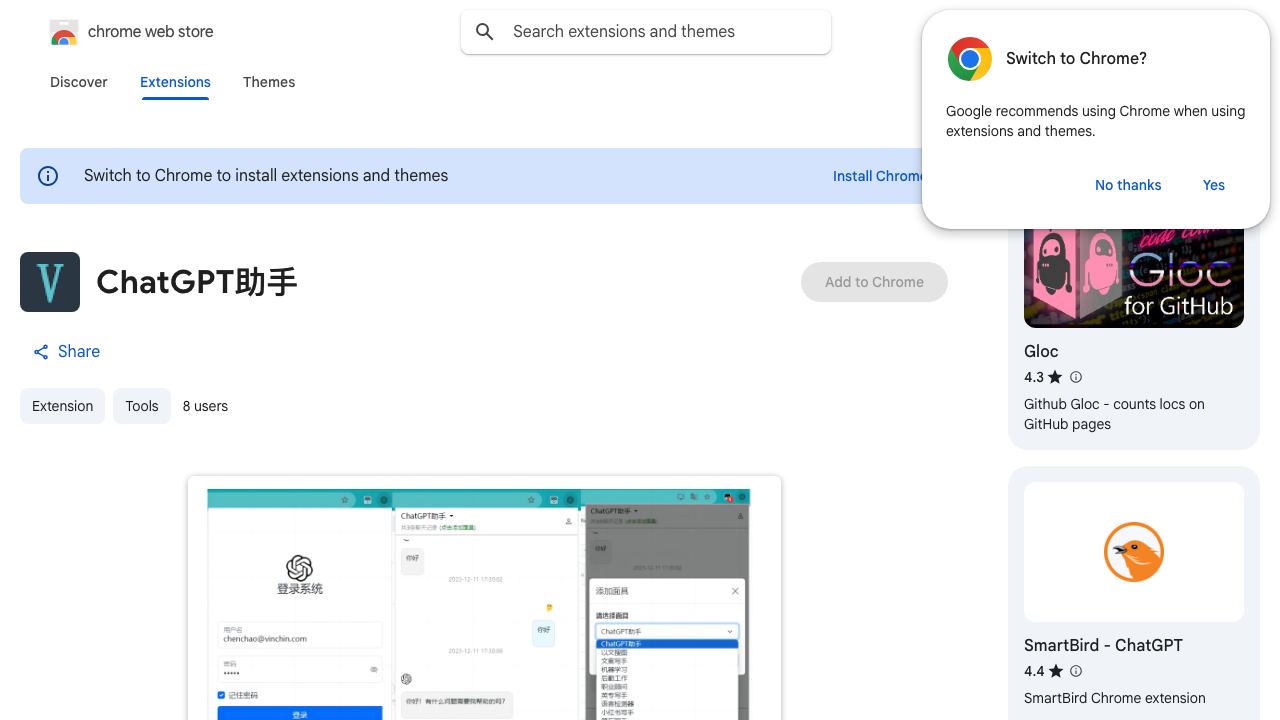
Task: Click the Tools category chip
Action: pos(142,406)
